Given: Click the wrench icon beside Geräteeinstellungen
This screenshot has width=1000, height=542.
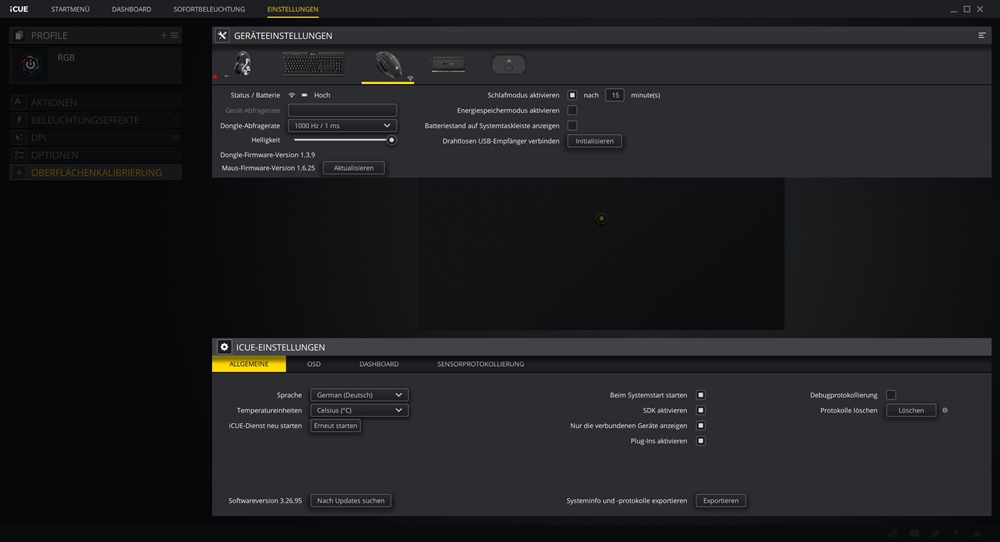Looking at the screenshot, I should click(x=222, y=36).
